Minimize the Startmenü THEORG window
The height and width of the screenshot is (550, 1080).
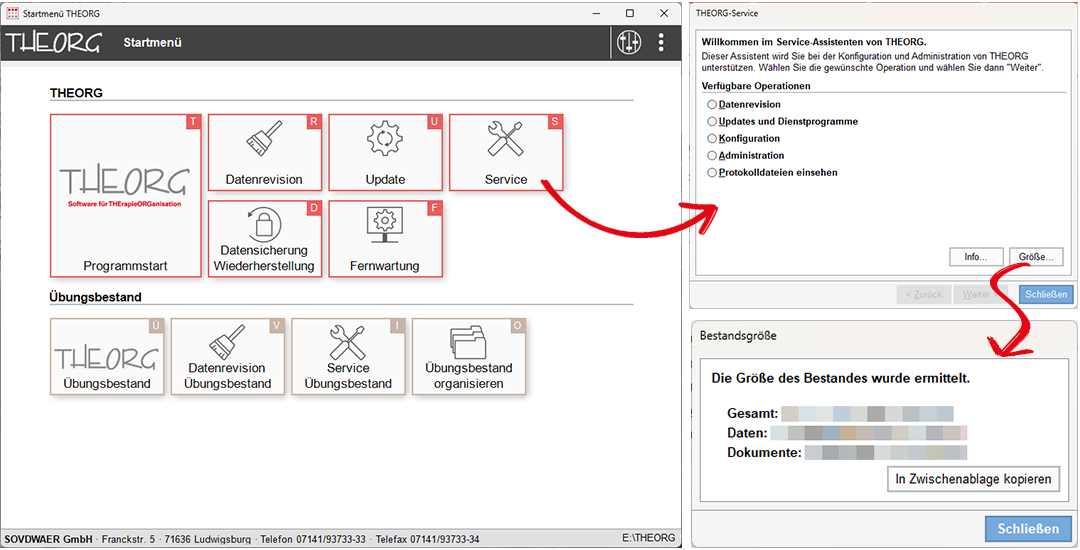pyautogui.click(x=596, y=13)
